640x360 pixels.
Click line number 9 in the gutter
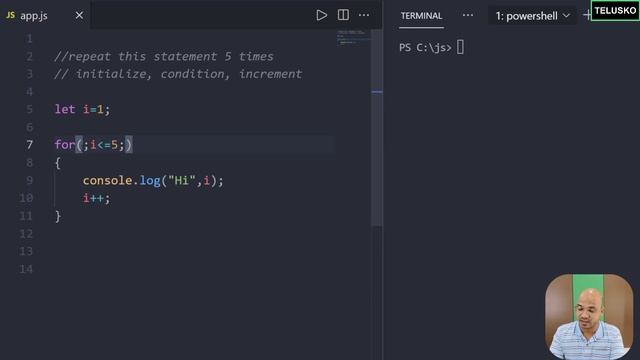pos(29,180)
